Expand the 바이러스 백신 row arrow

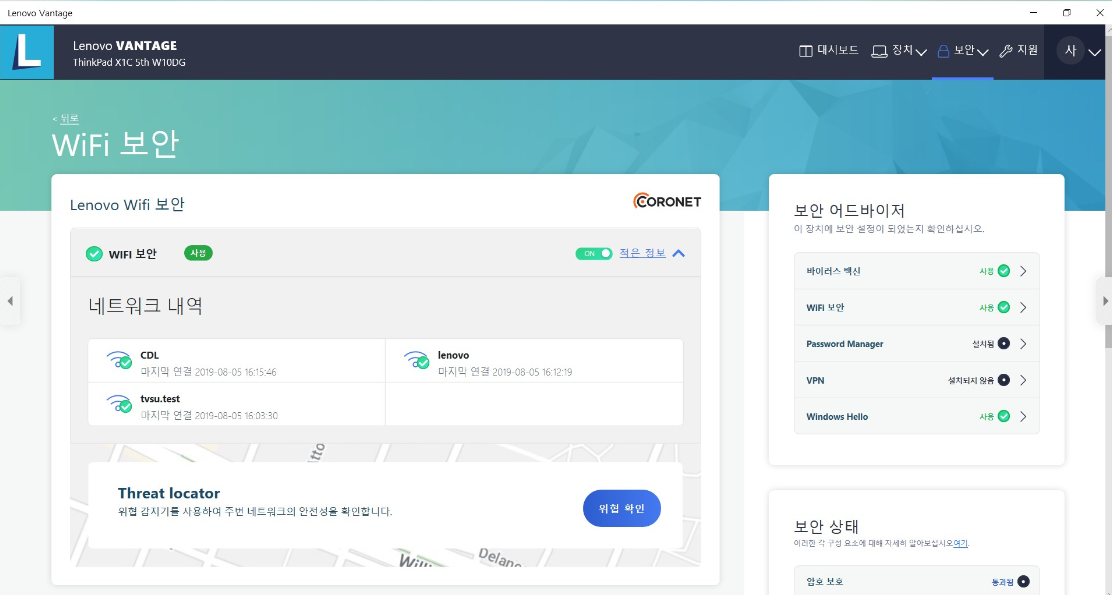pyautogui.click(x=1023, y=271)
